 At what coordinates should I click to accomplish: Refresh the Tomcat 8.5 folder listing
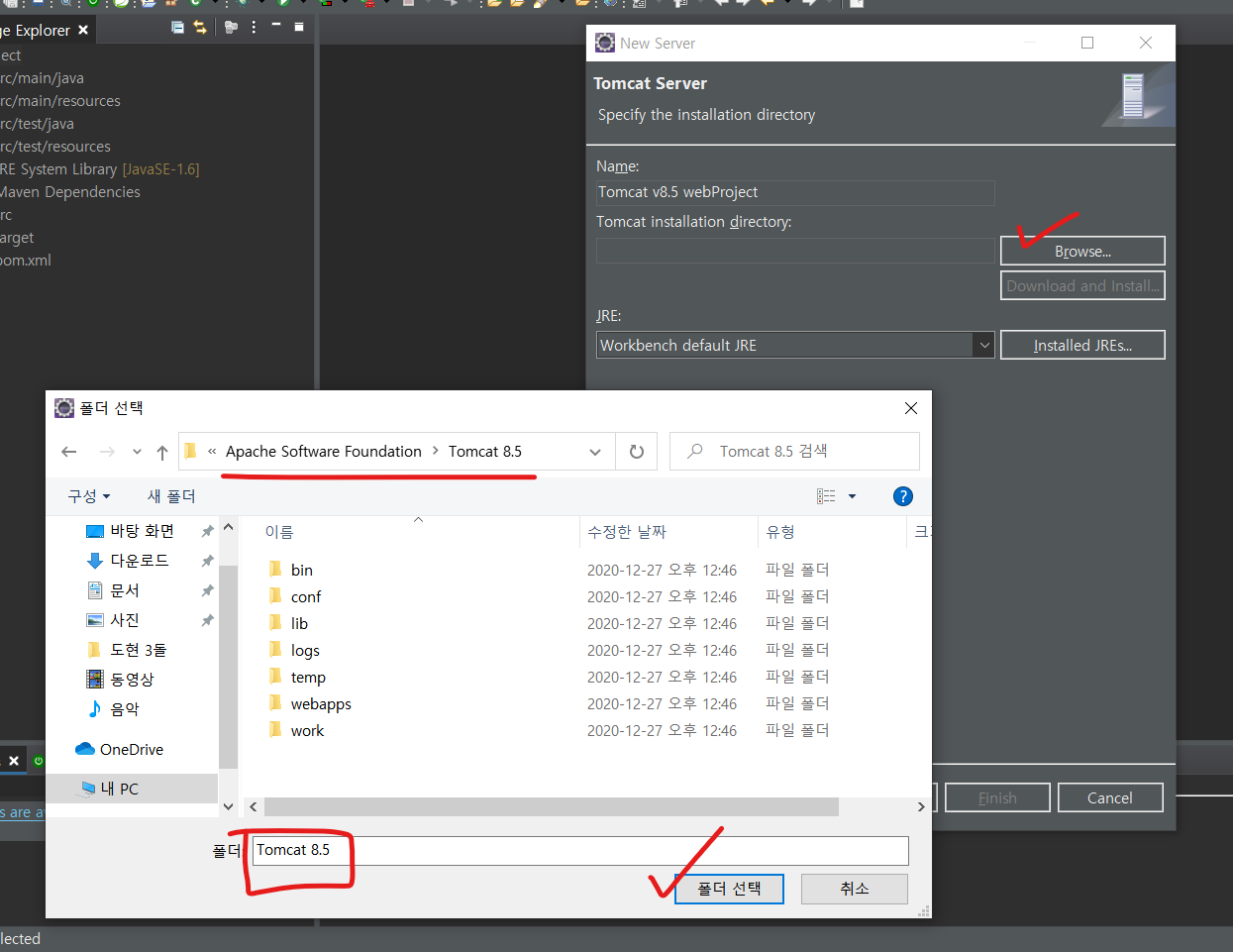tap(637, 452)
